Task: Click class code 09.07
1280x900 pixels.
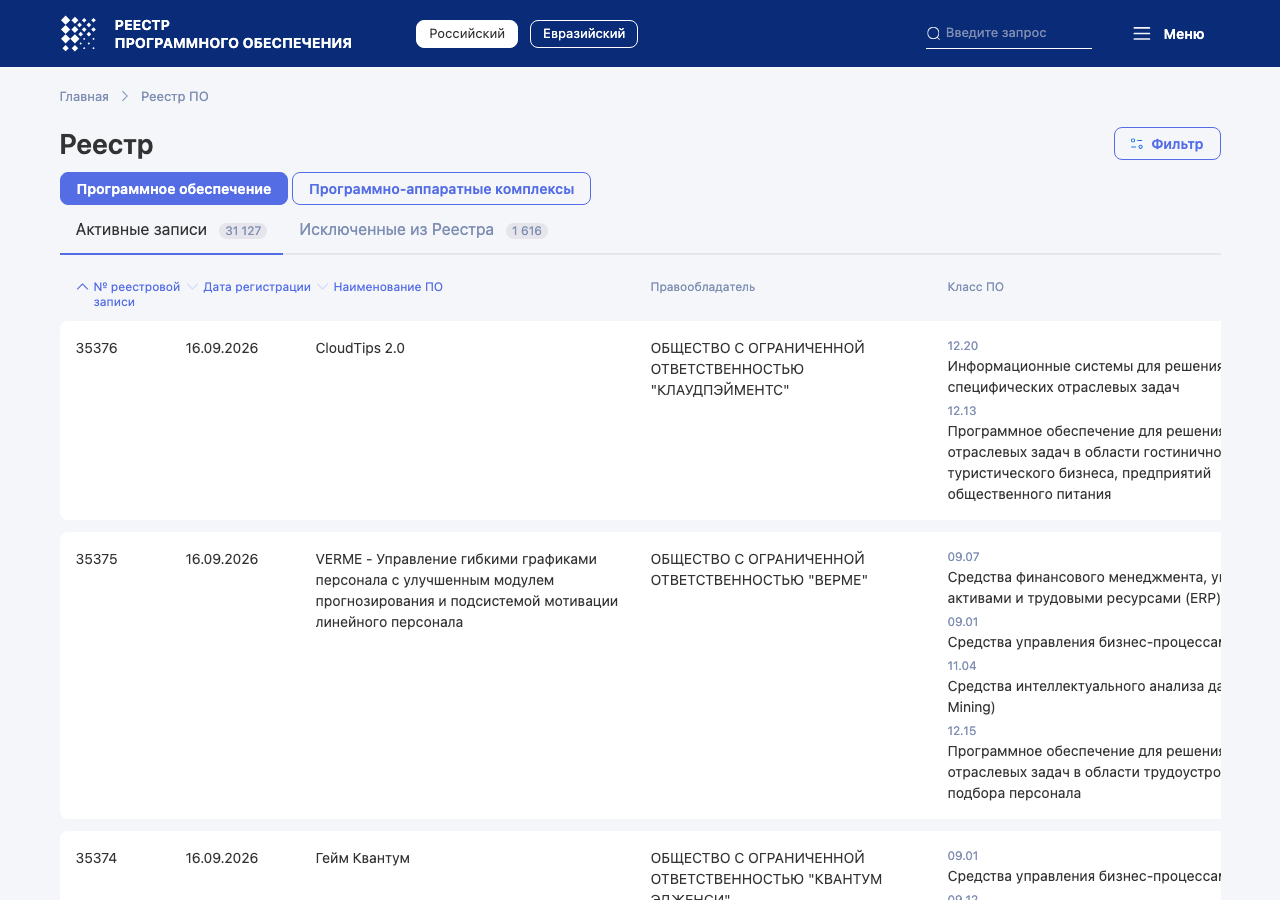Action: click(x=964, y=557)
